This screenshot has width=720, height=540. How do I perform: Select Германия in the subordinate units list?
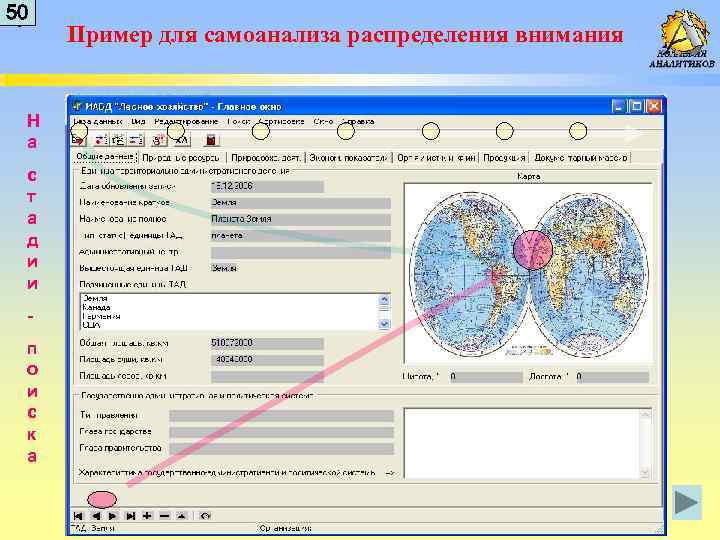coord(101,316)
